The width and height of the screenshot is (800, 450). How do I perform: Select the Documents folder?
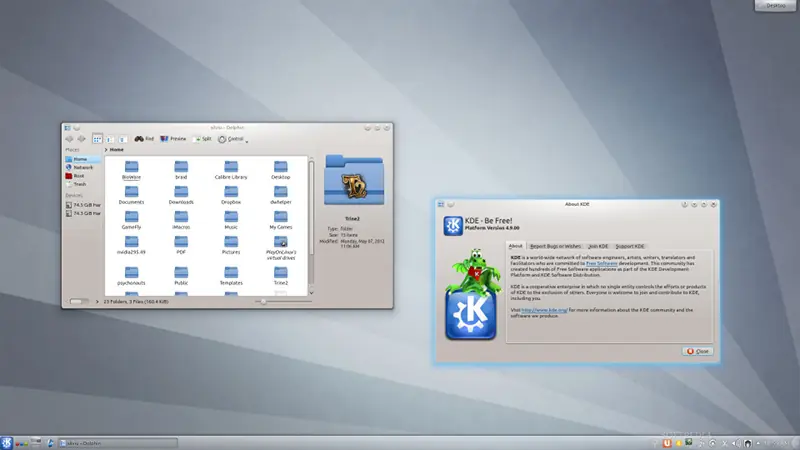[x=131, y=195]
